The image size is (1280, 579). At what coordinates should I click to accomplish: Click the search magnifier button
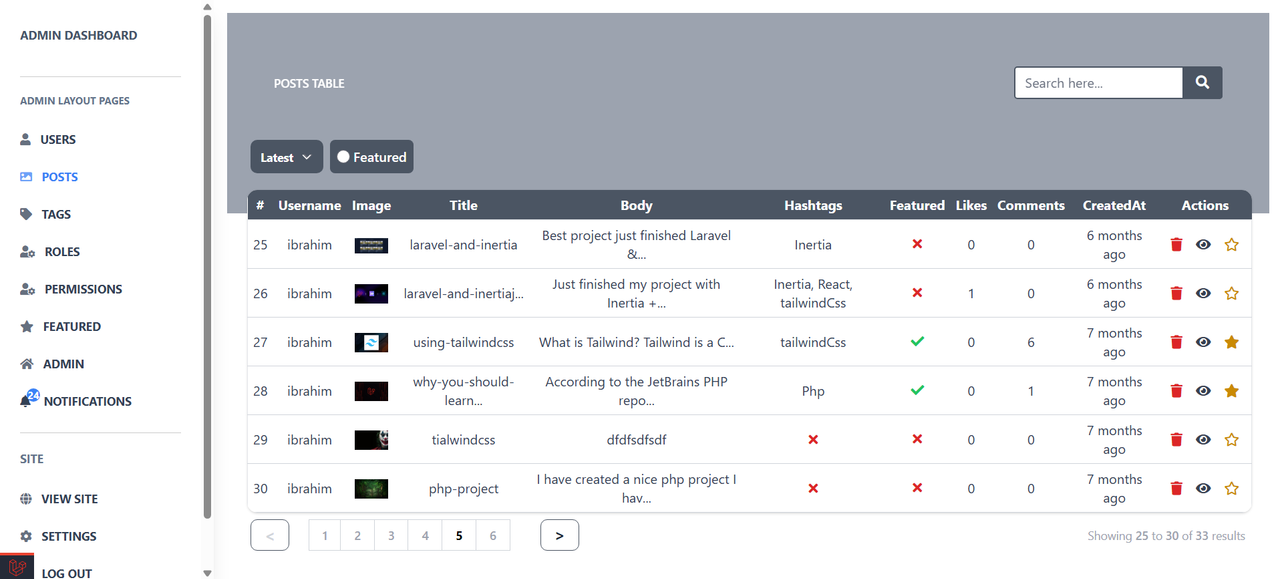pyautogui.click(x=1203, y=83)
